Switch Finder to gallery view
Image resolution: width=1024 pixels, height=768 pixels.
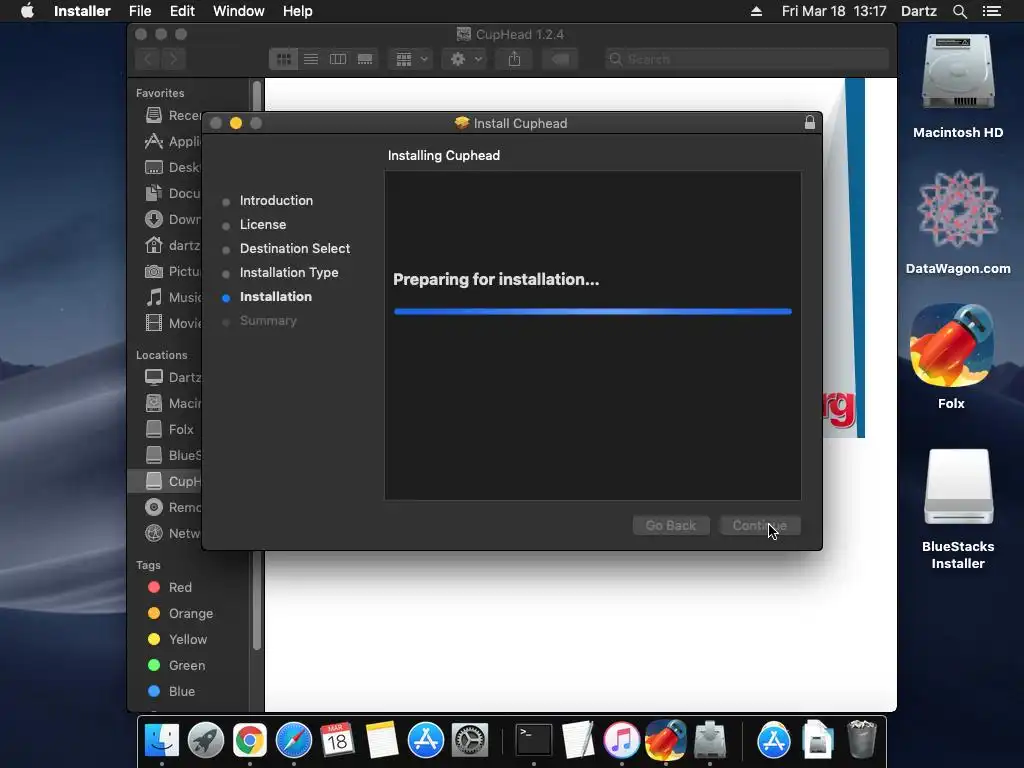tap(365, 59)
